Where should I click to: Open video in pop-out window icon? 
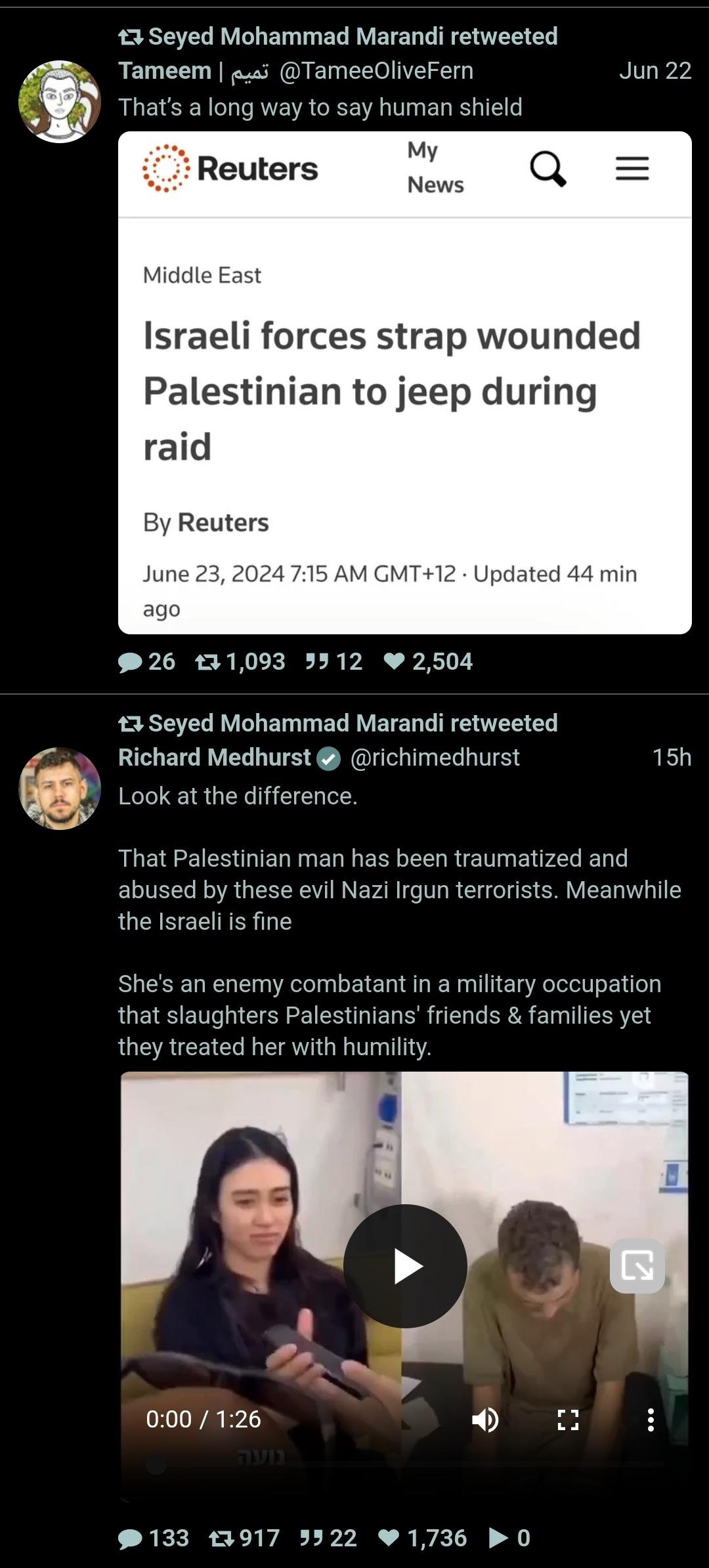coord(637,1266)
